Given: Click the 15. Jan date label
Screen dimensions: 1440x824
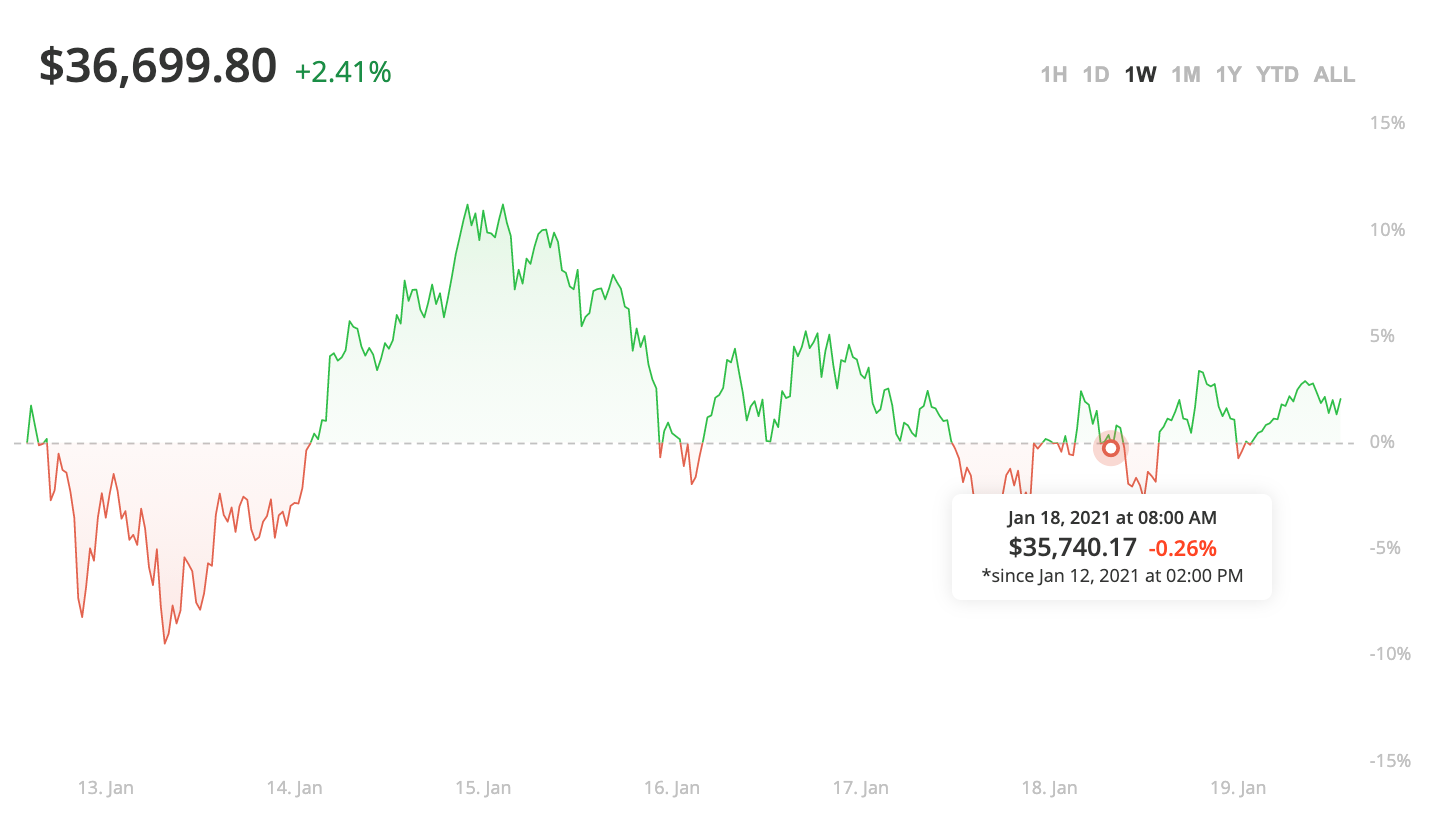Looking at the screenshot, I should click(x=483, y=788).
